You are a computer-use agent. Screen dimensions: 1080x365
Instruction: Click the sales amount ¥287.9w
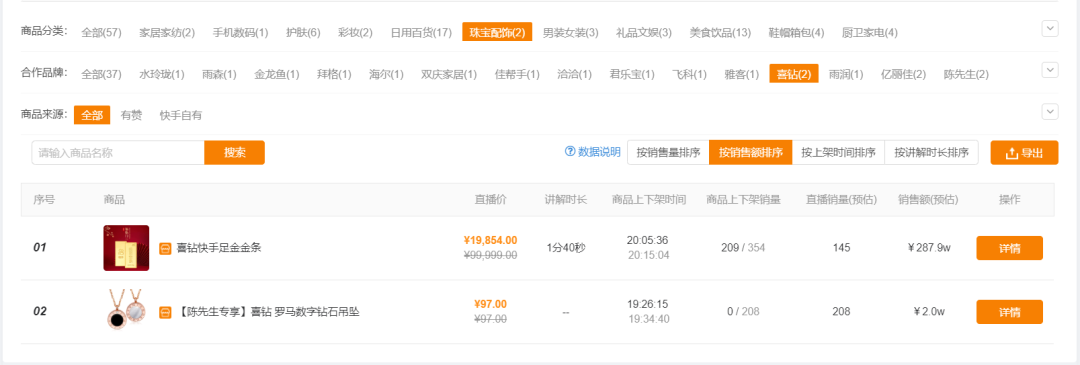(929, 248)
